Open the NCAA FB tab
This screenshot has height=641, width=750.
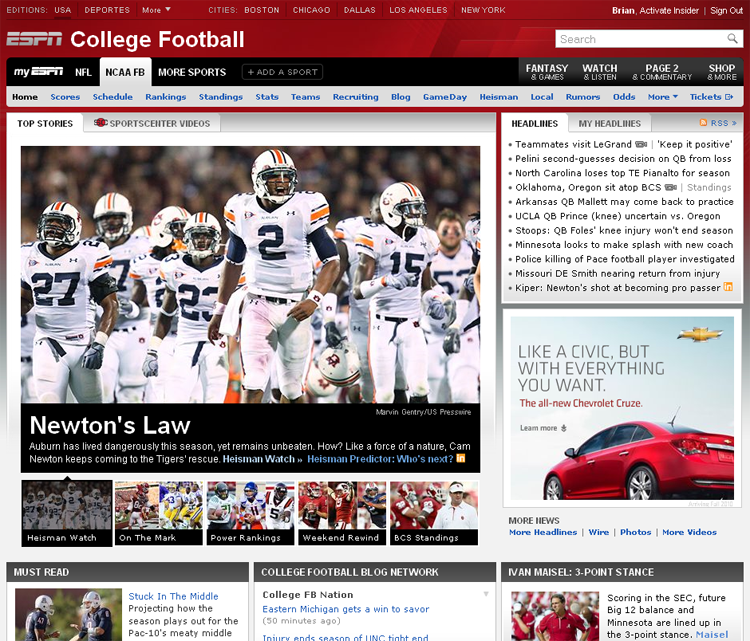click(125, 72)
